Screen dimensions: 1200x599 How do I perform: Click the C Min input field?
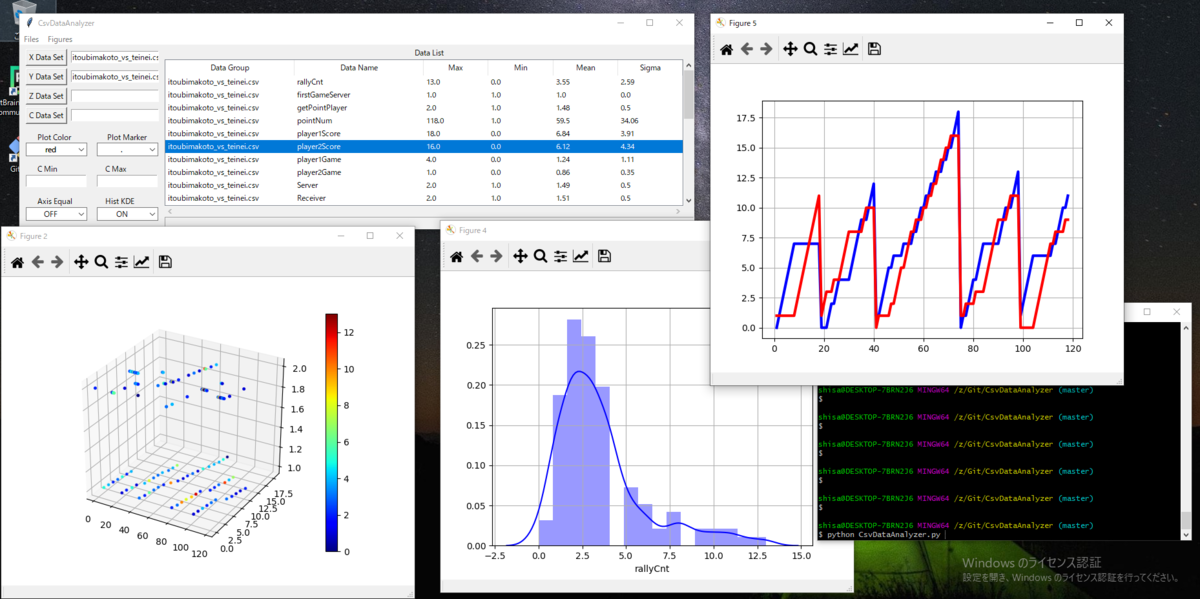coord(55,182)
